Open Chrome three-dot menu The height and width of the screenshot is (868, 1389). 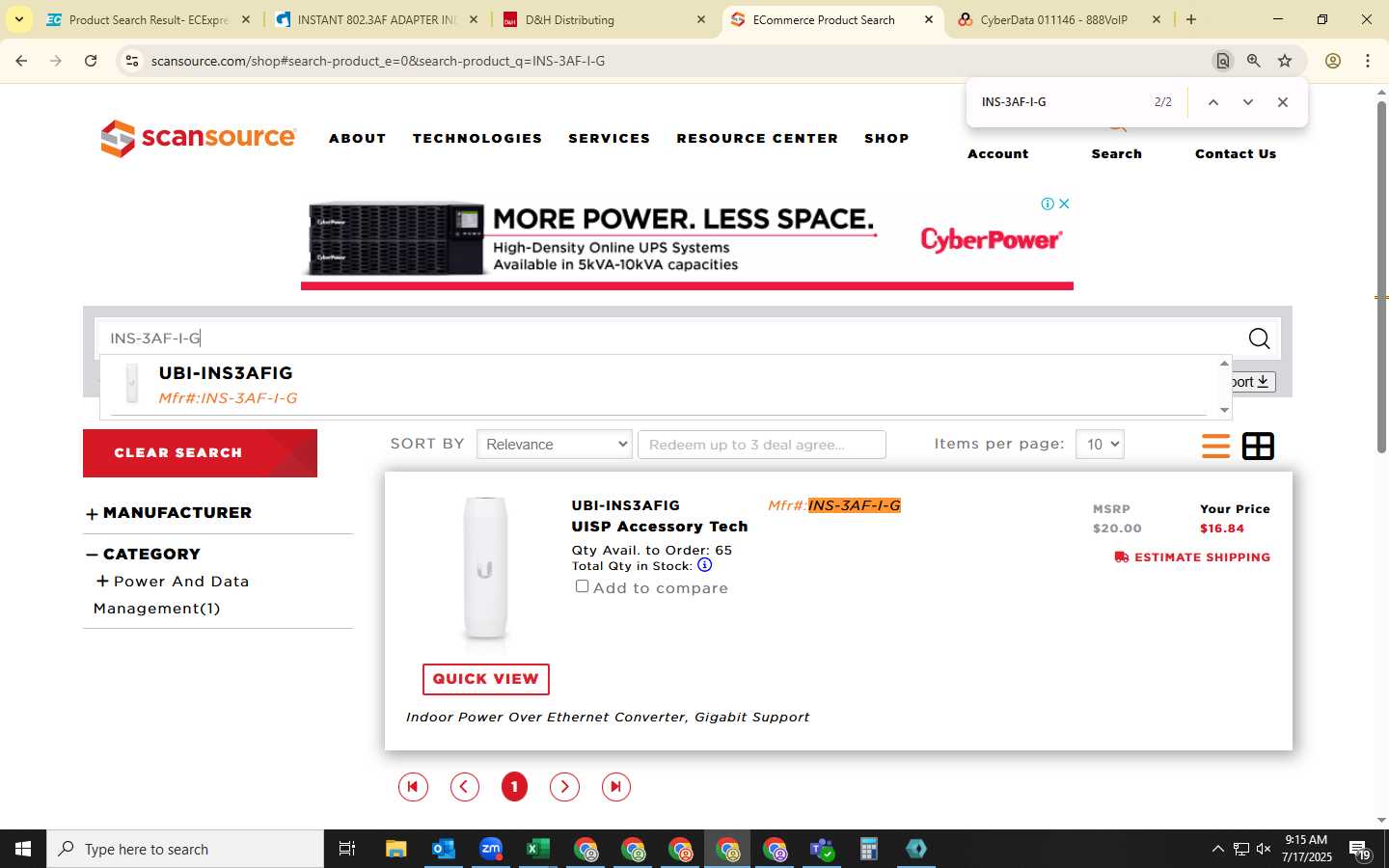click(1368, 61)
